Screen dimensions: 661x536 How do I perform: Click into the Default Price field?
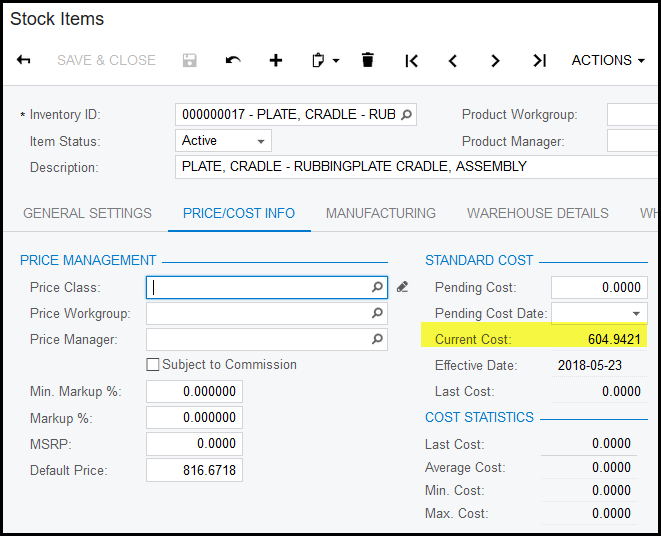click(x=194, y=470)
